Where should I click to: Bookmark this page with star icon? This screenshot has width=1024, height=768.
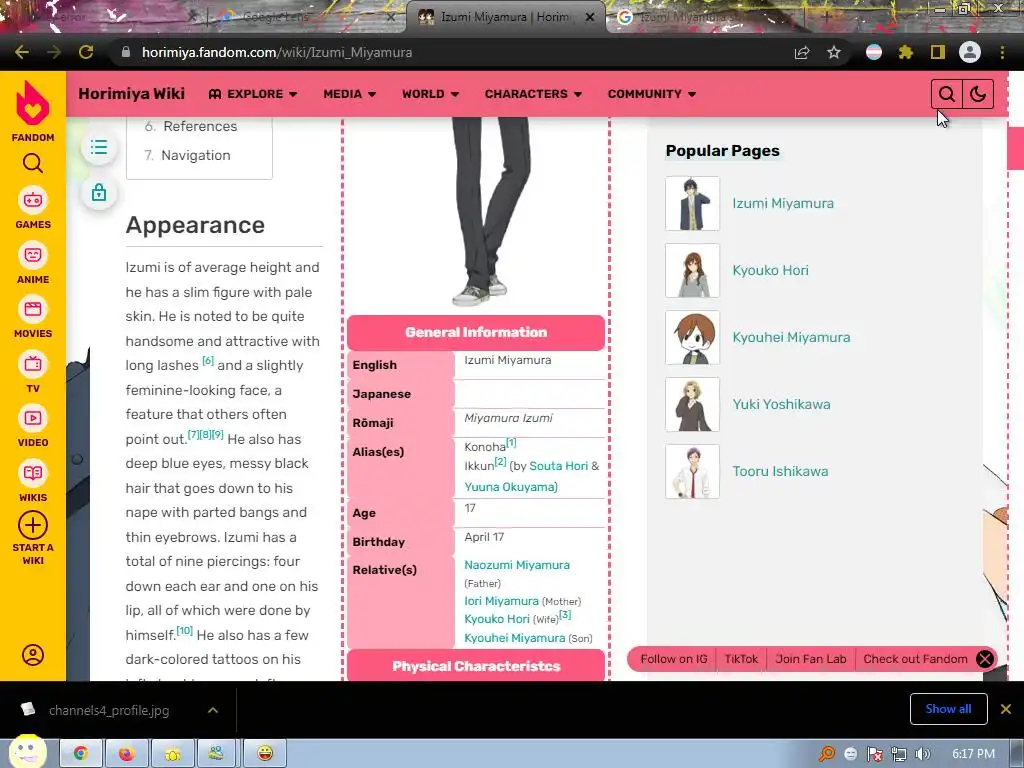point(834,52)
